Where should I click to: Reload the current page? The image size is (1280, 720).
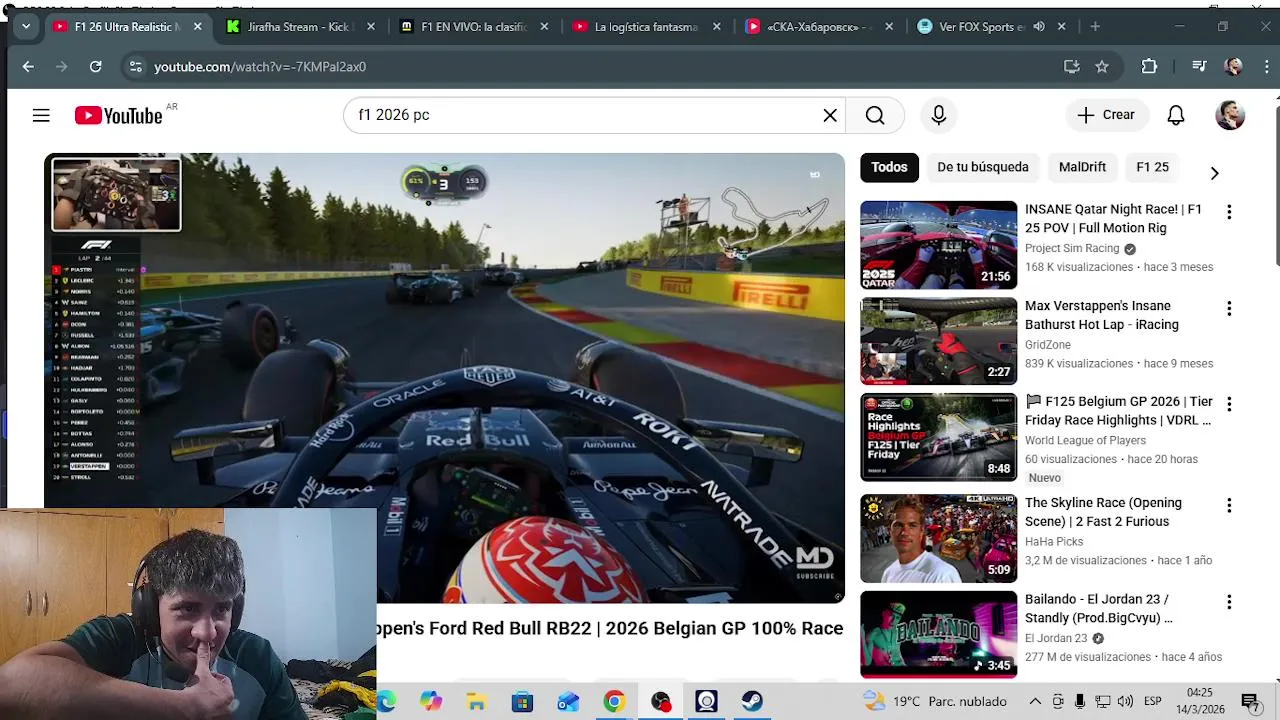(x=95, y=66)
